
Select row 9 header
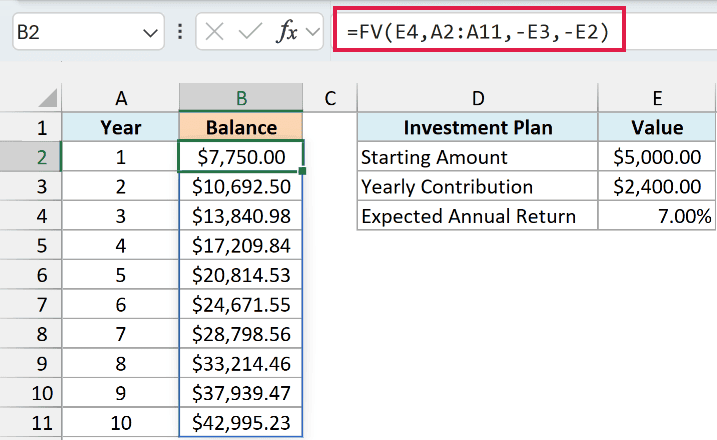(x=31, y=363)
